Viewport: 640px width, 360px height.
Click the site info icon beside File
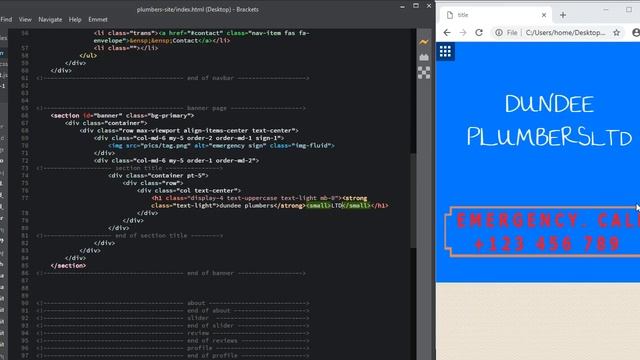click(x=499, y=33)
